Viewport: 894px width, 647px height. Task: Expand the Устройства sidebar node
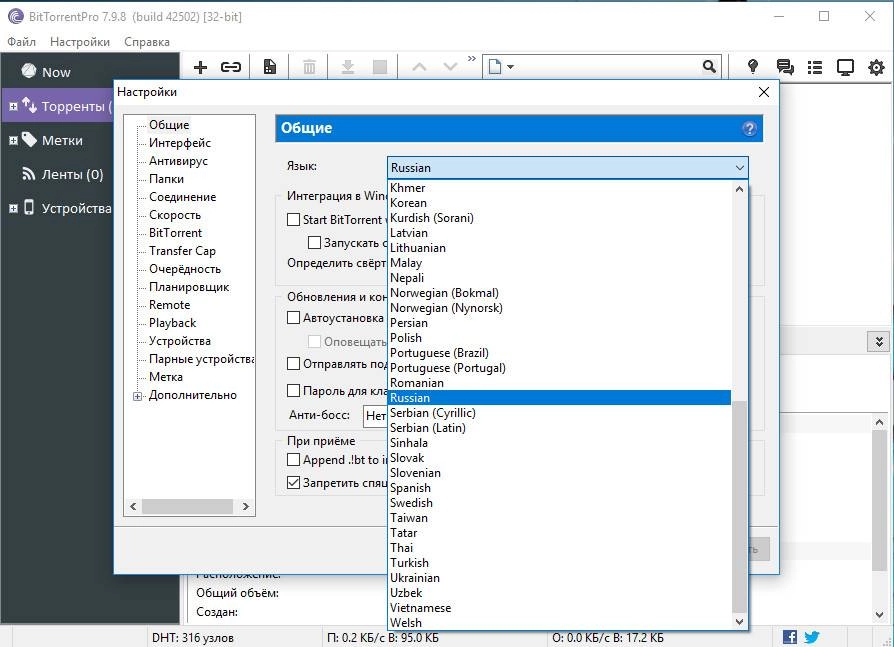(x=14, y=209)
